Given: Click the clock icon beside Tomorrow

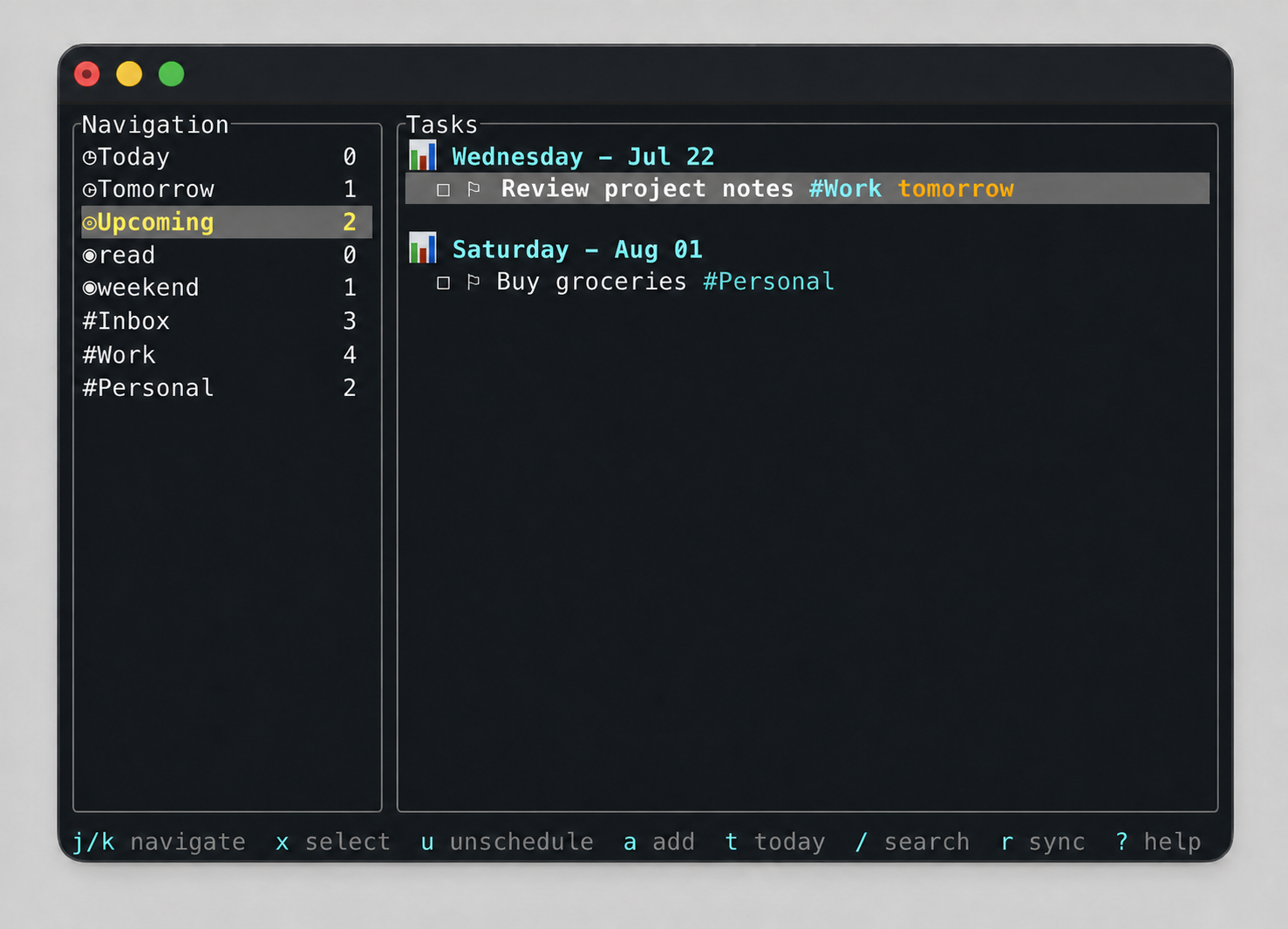Looking at the screenshot, I should pyautogui.click(x=89, y=190).
